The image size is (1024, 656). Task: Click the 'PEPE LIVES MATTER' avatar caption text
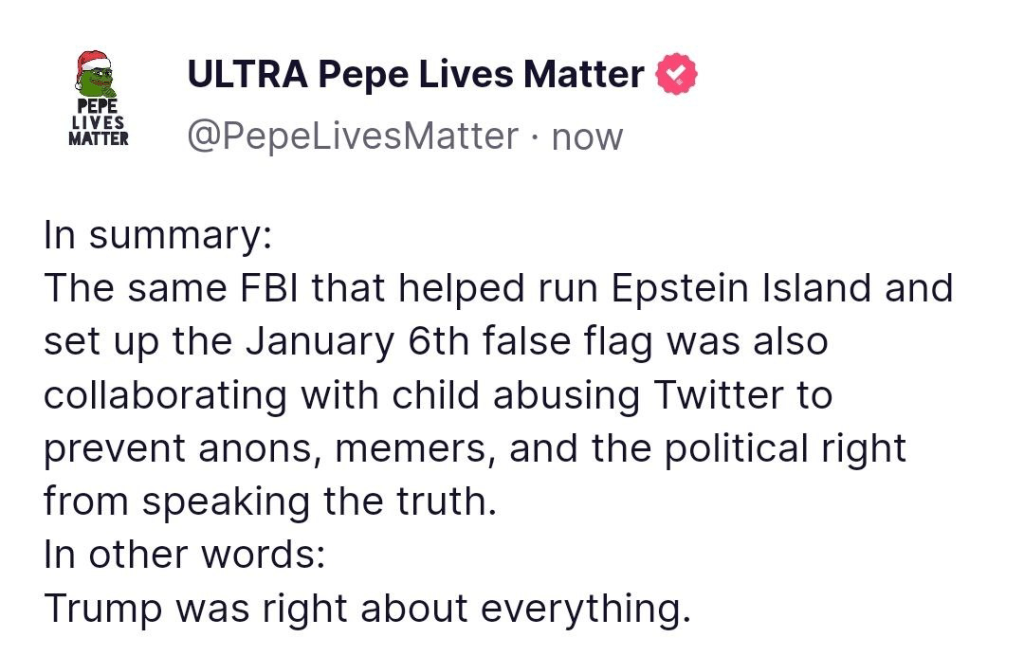coord(98,123)
